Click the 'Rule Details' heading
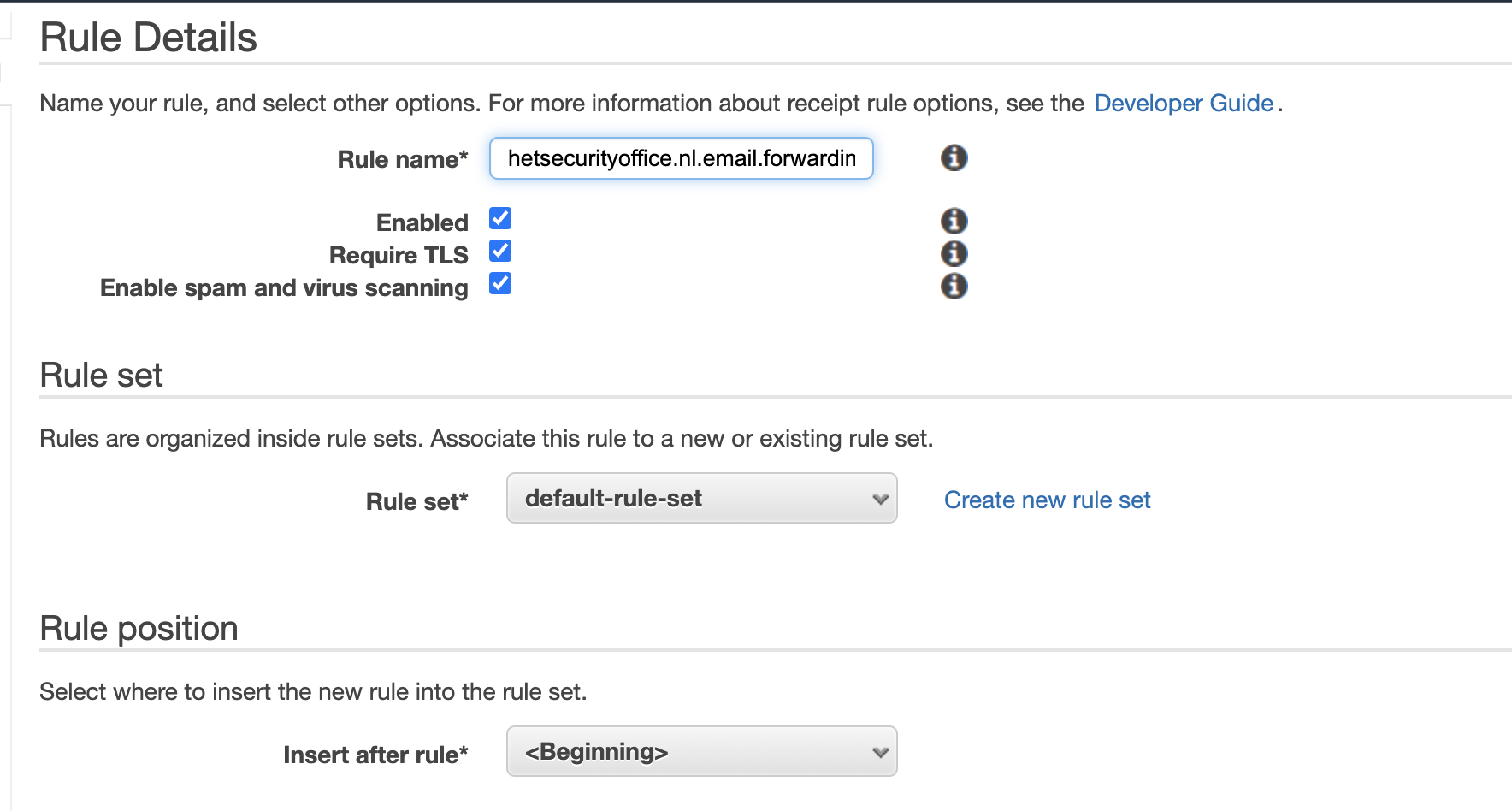The image size is (1512, 811). click(149, 38)
